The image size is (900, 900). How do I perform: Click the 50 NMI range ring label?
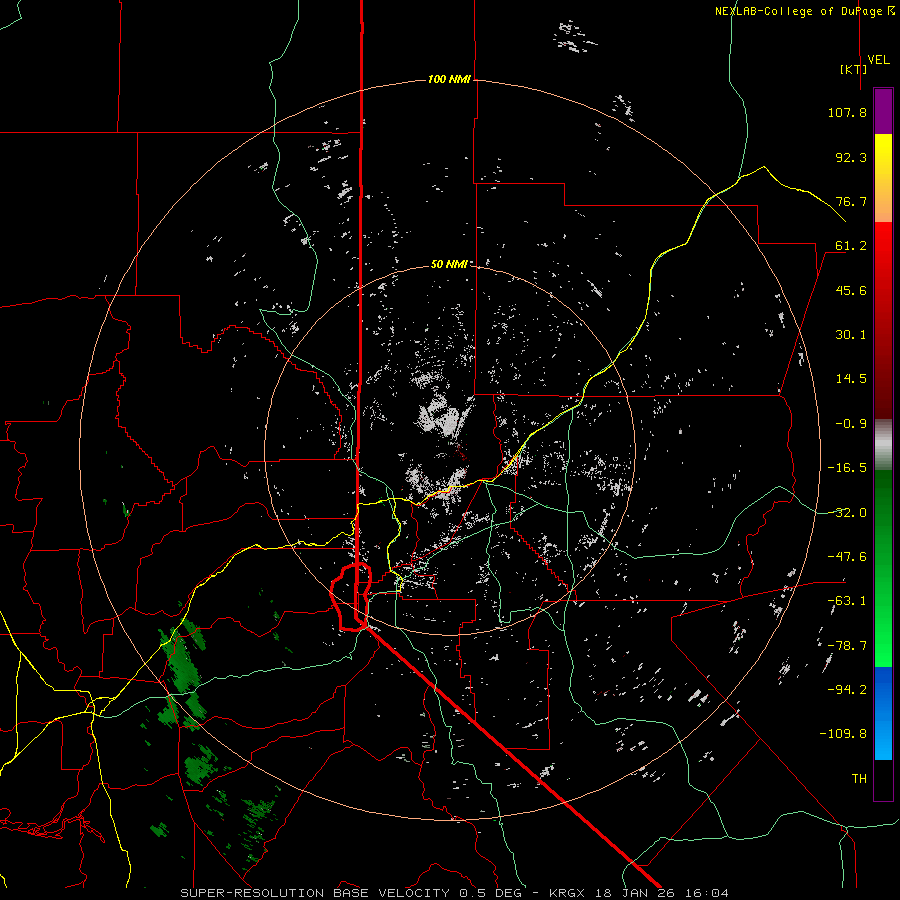pos(449,265)
